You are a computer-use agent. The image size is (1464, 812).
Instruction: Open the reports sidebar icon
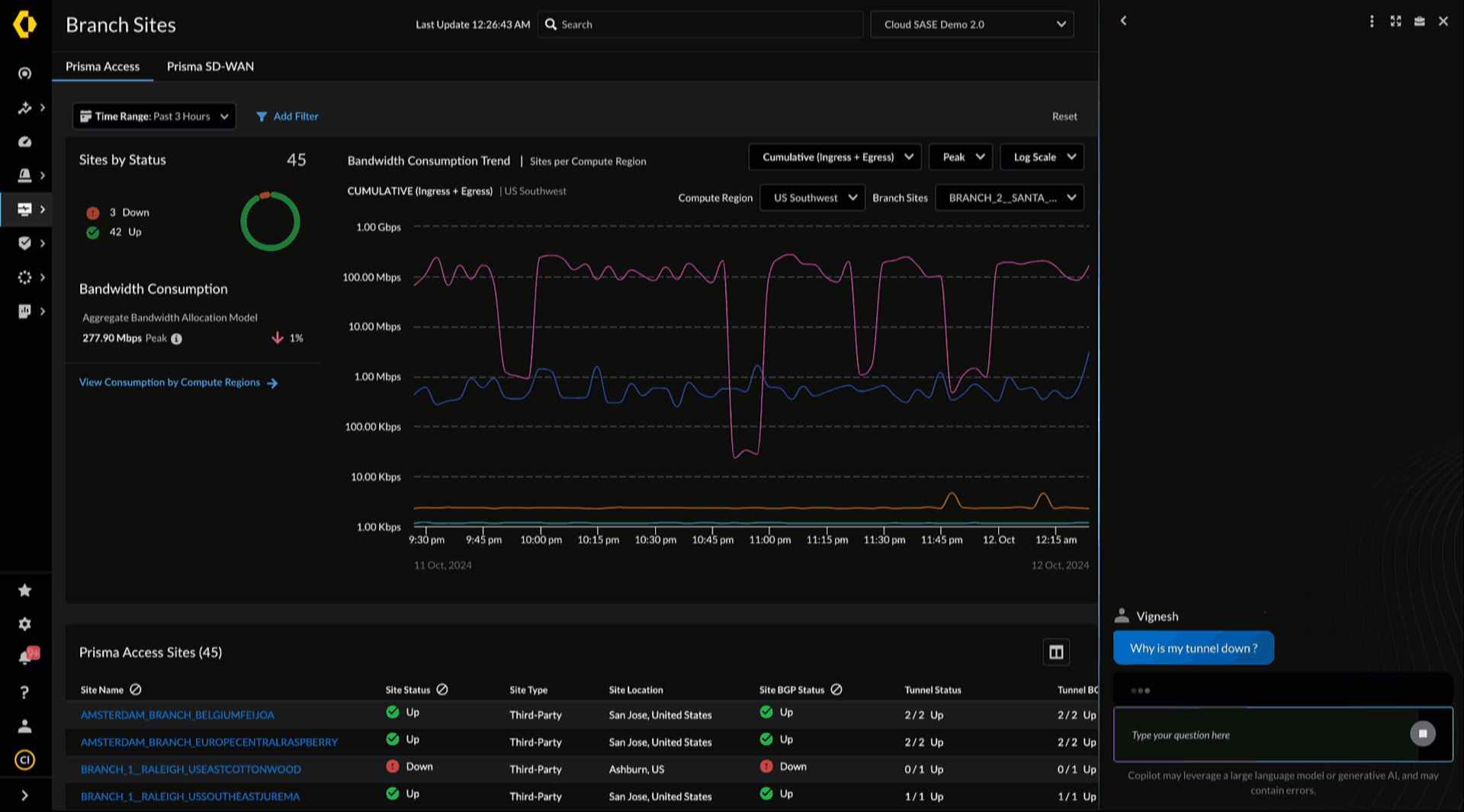tap(24, 311)
